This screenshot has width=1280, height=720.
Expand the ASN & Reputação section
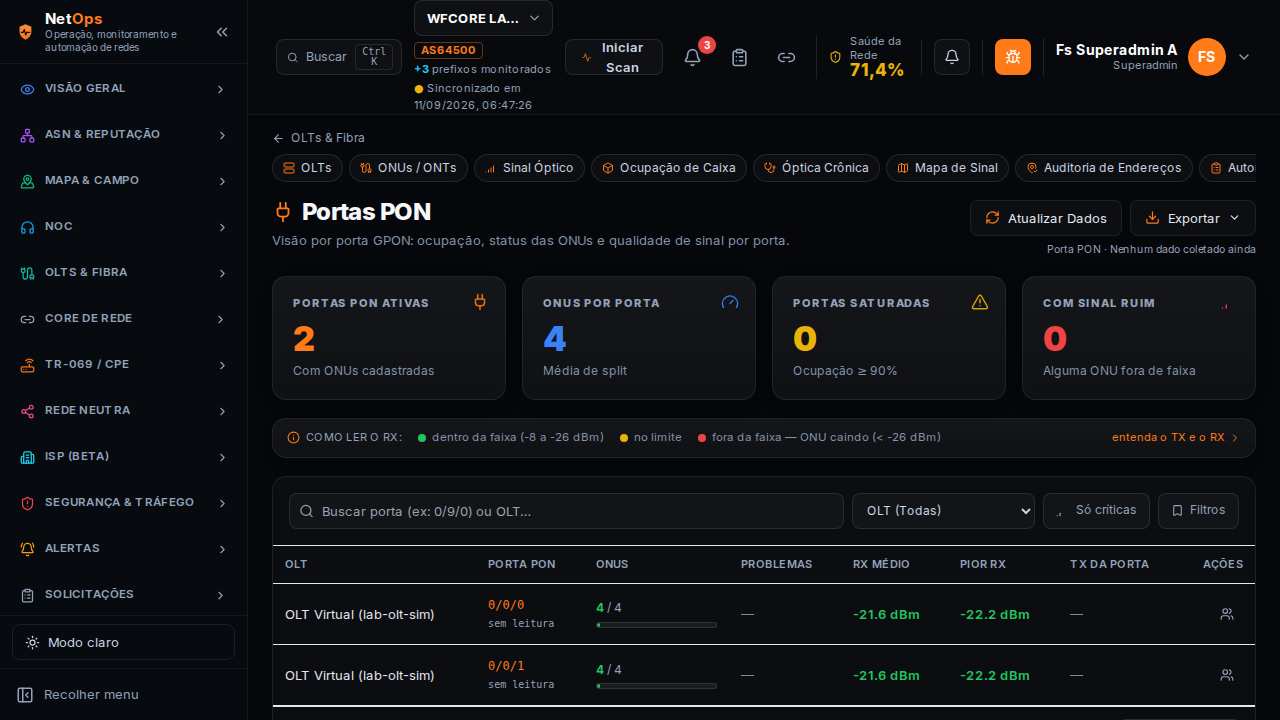click(124, 135)
